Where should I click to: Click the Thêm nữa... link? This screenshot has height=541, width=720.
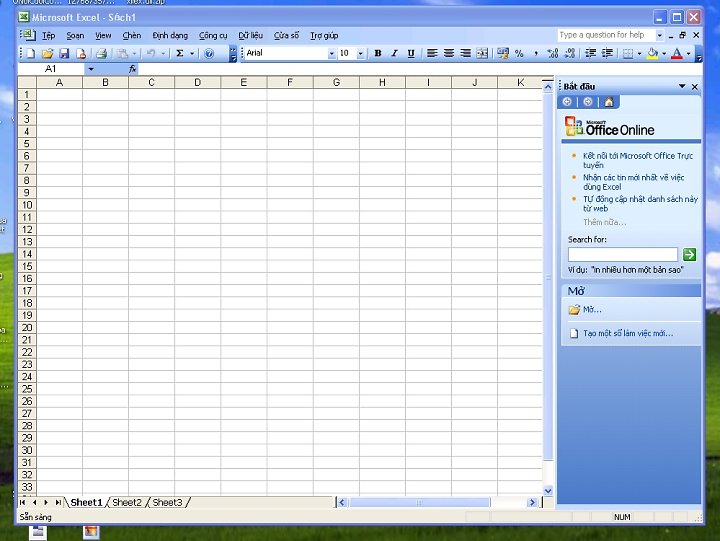click(x=604, y=222)
